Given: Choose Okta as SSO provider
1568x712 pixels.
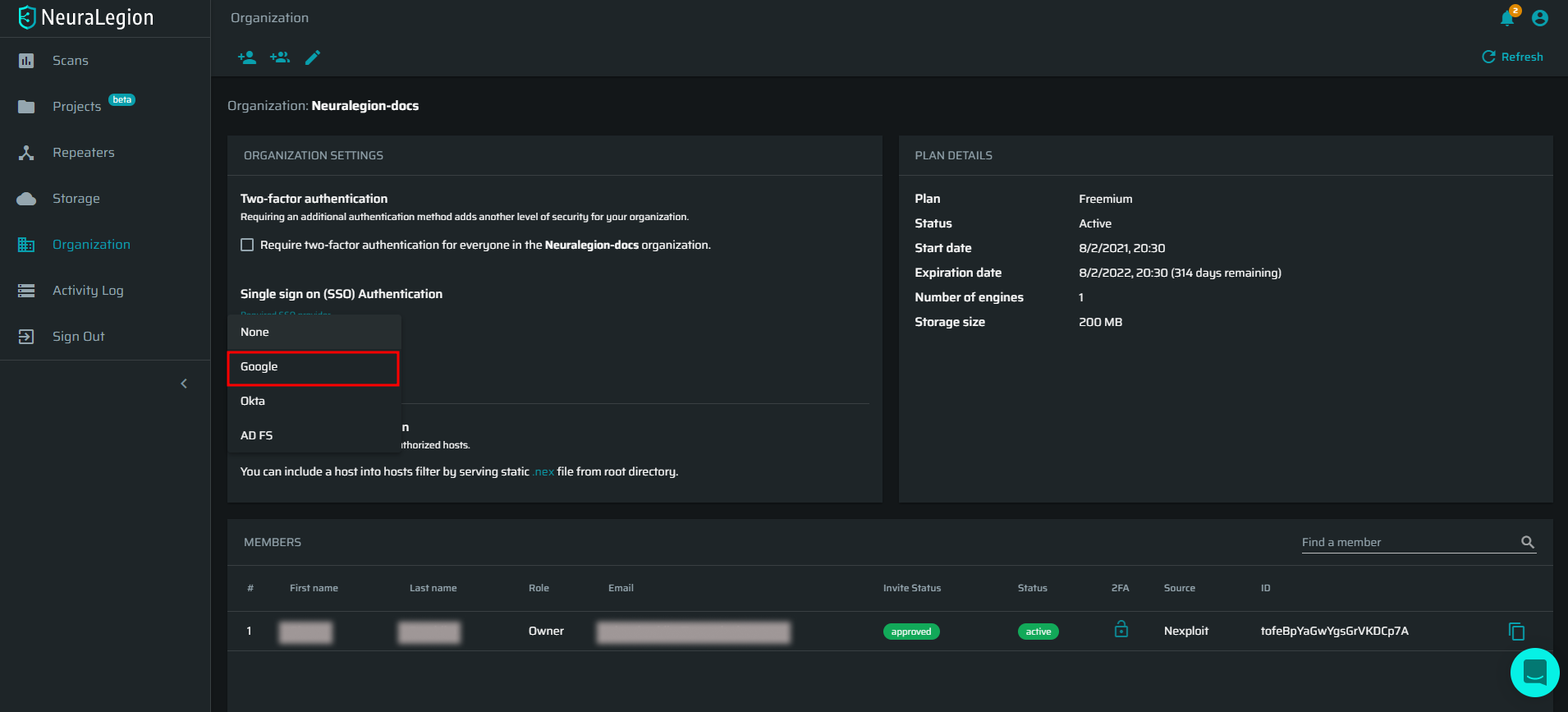Looking at the screenshot, I should click(x=314, y=401).
